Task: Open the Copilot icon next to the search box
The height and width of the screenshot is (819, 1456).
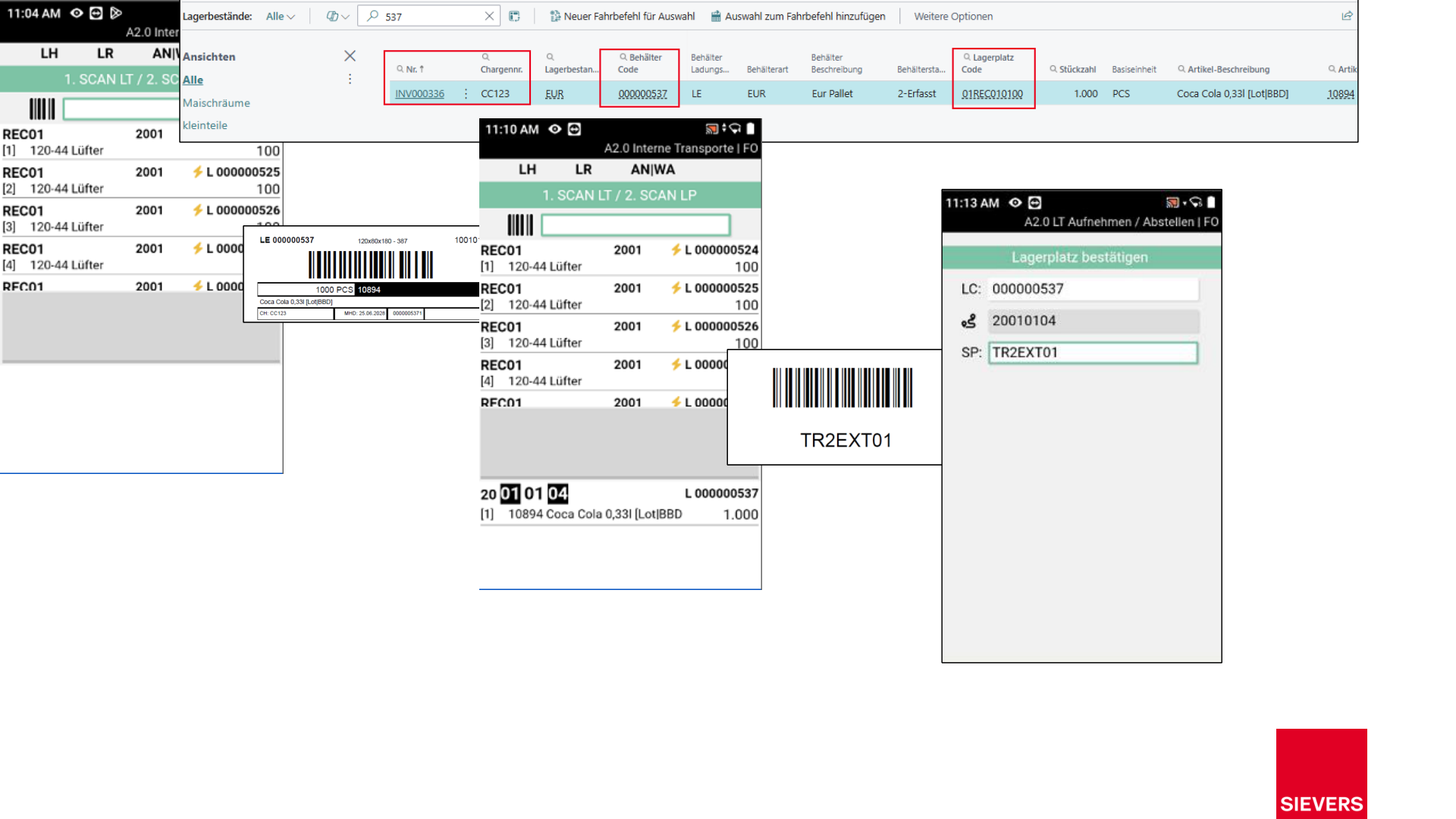Action: [x=332, y=16]
